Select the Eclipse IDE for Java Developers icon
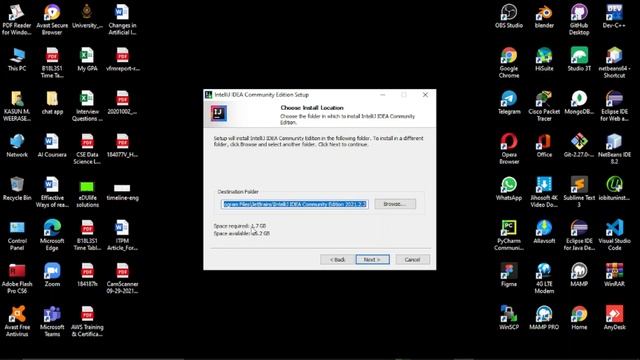The image size is (640, 360). click(579, 235)
